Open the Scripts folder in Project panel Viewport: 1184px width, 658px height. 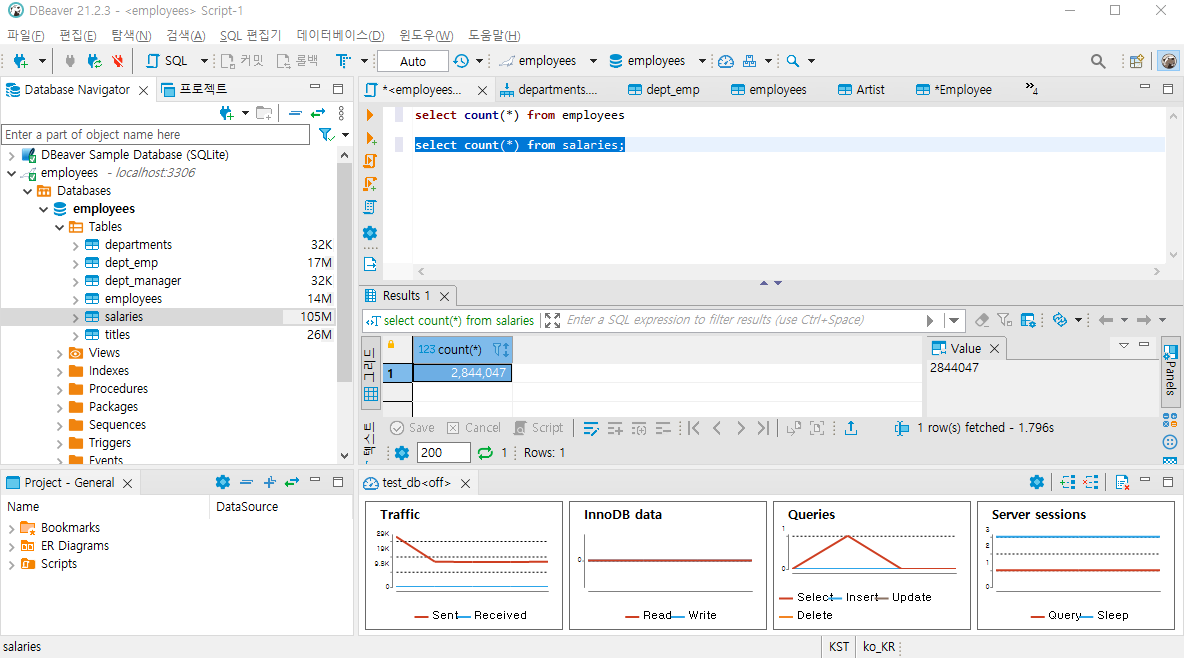point(58,564)
